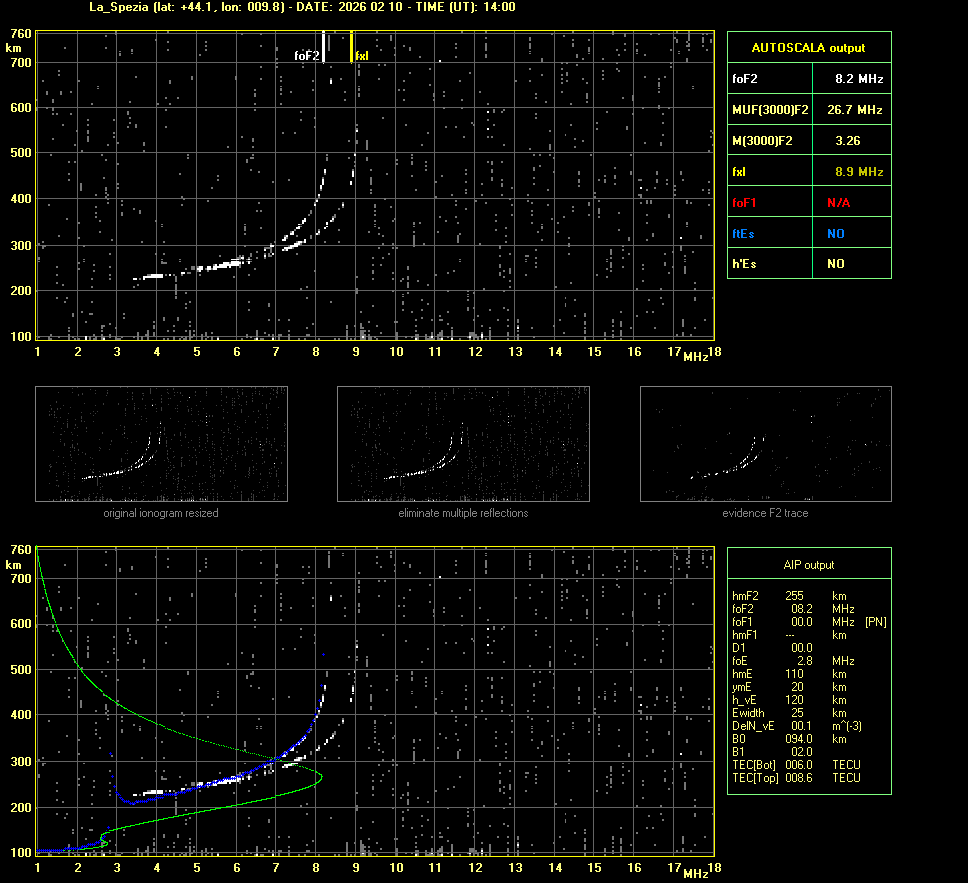Click the MUF(3000)F2 row label

[x=770, y=109]
